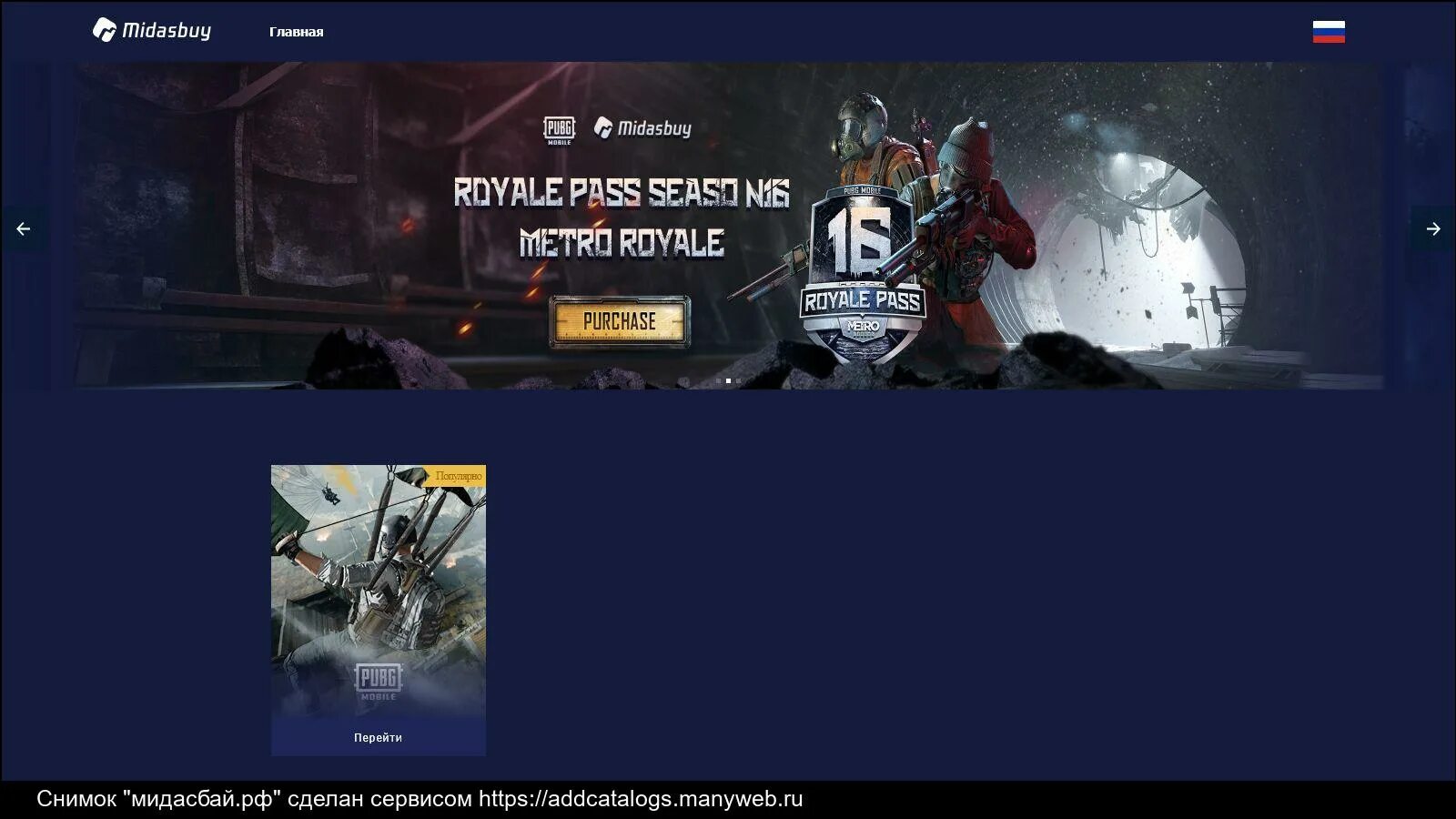Click the Перейти button on the card

[x=379, y=737]
